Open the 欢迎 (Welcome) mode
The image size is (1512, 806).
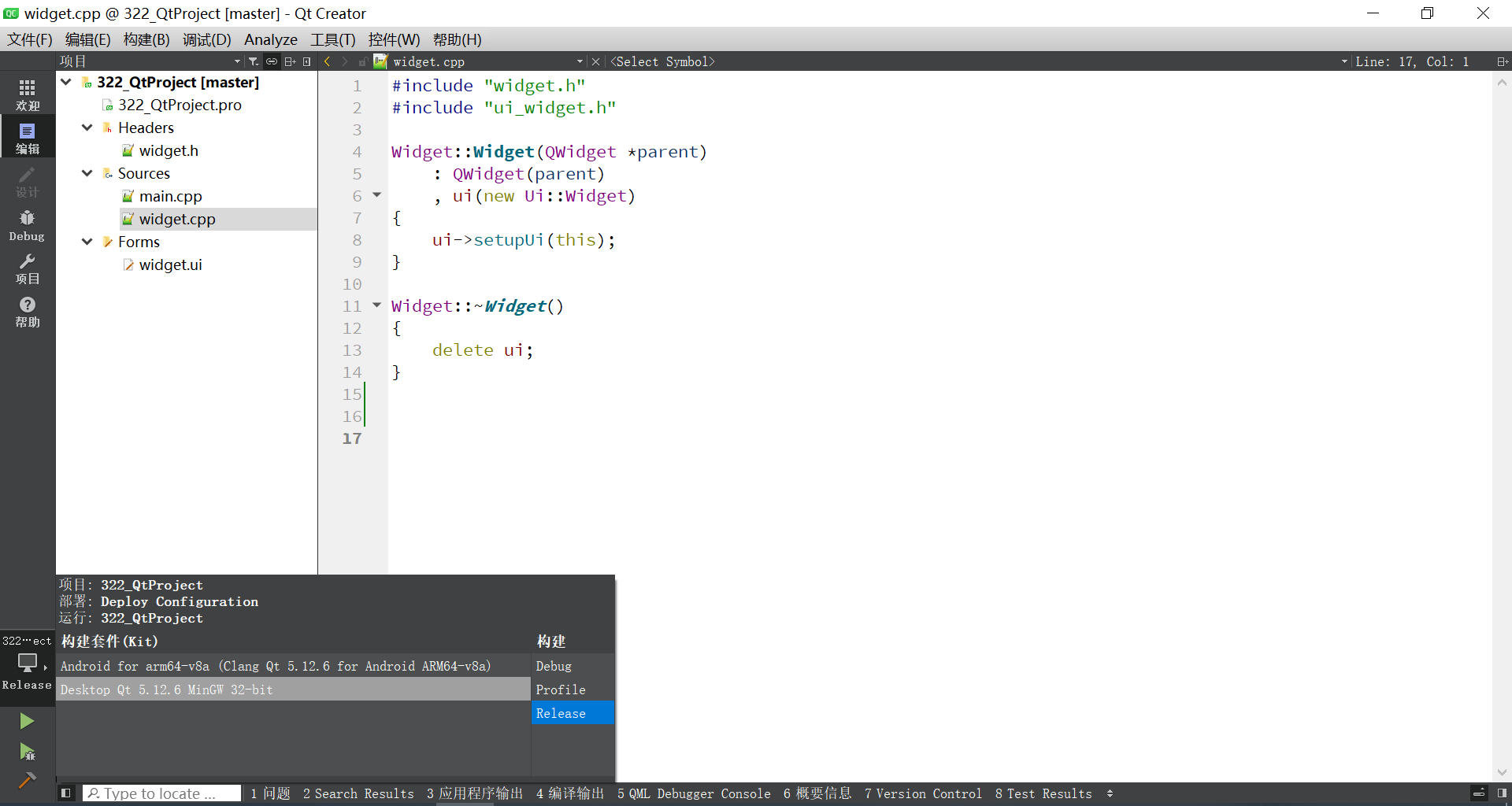(x=28, y=94)
